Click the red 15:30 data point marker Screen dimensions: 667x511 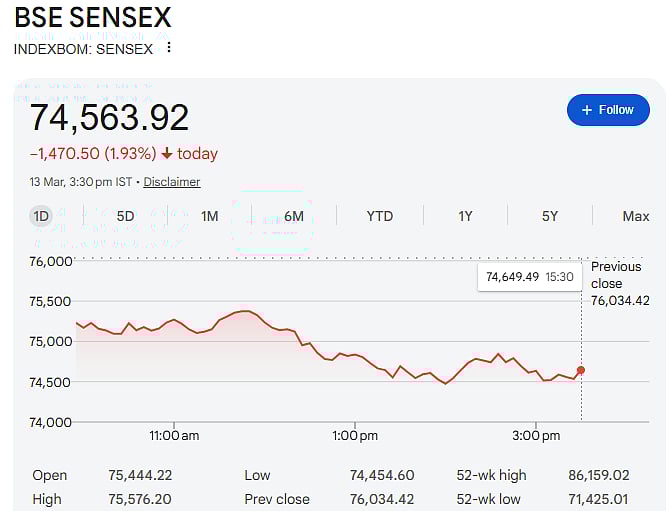581,370
